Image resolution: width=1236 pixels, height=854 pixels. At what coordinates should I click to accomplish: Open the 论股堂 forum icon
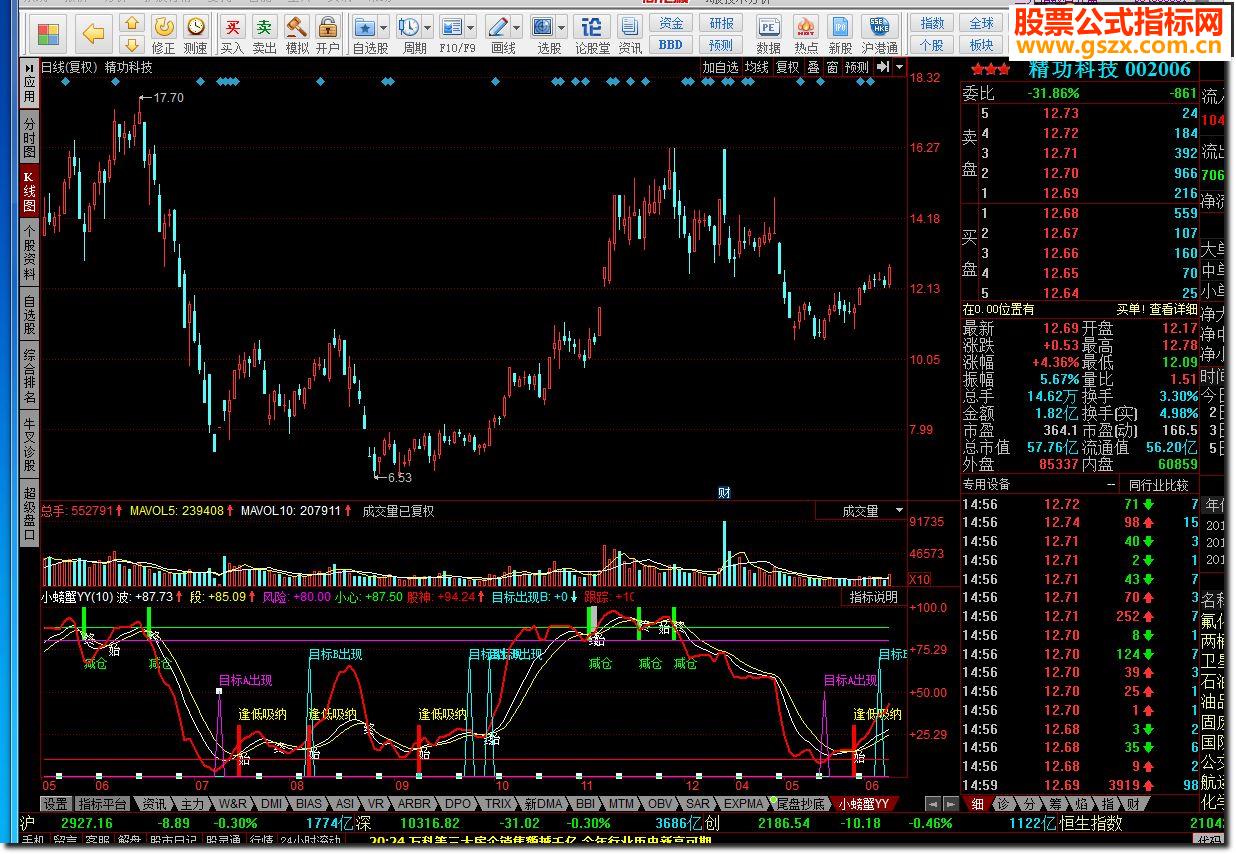pyautogui.click(x=592, y=35)
